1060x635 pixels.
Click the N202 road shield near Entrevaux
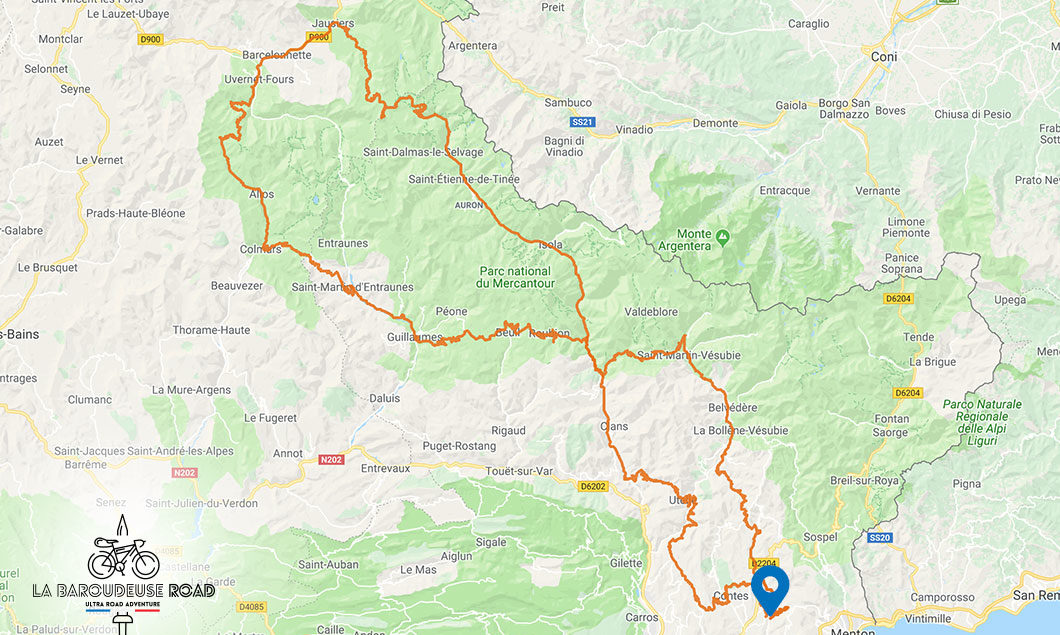coord(331,460)
